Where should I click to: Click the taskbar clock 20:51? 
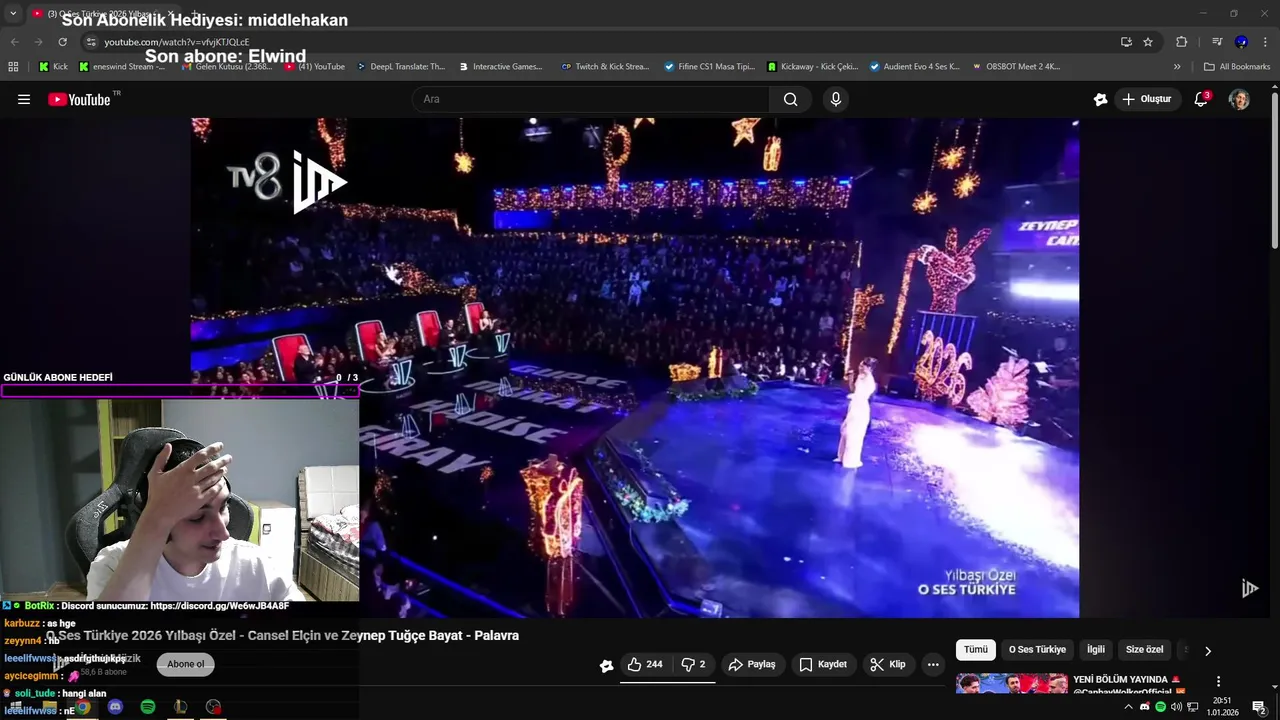click(x=1222, y=707)
